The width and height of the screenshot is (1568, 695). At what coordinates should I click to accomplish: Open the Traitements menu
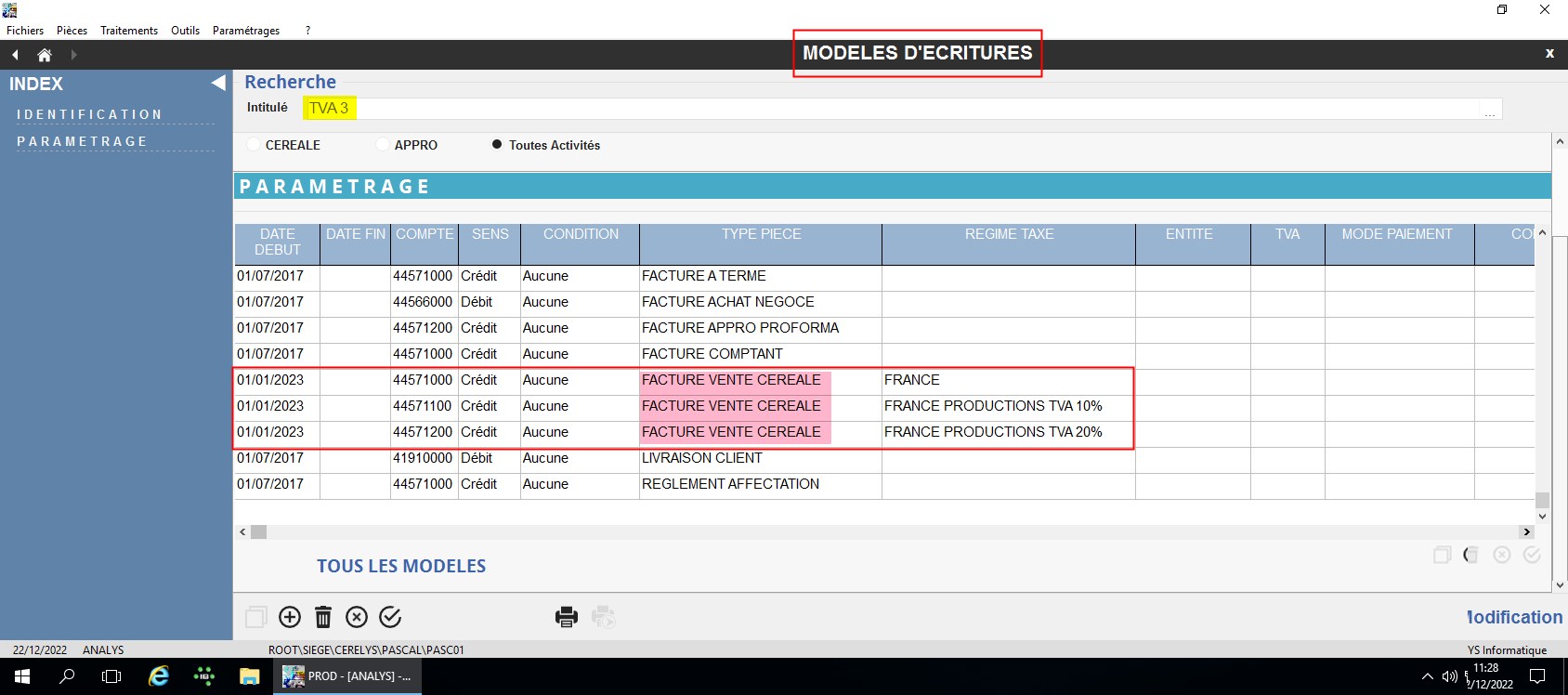(x=129, y=31)
